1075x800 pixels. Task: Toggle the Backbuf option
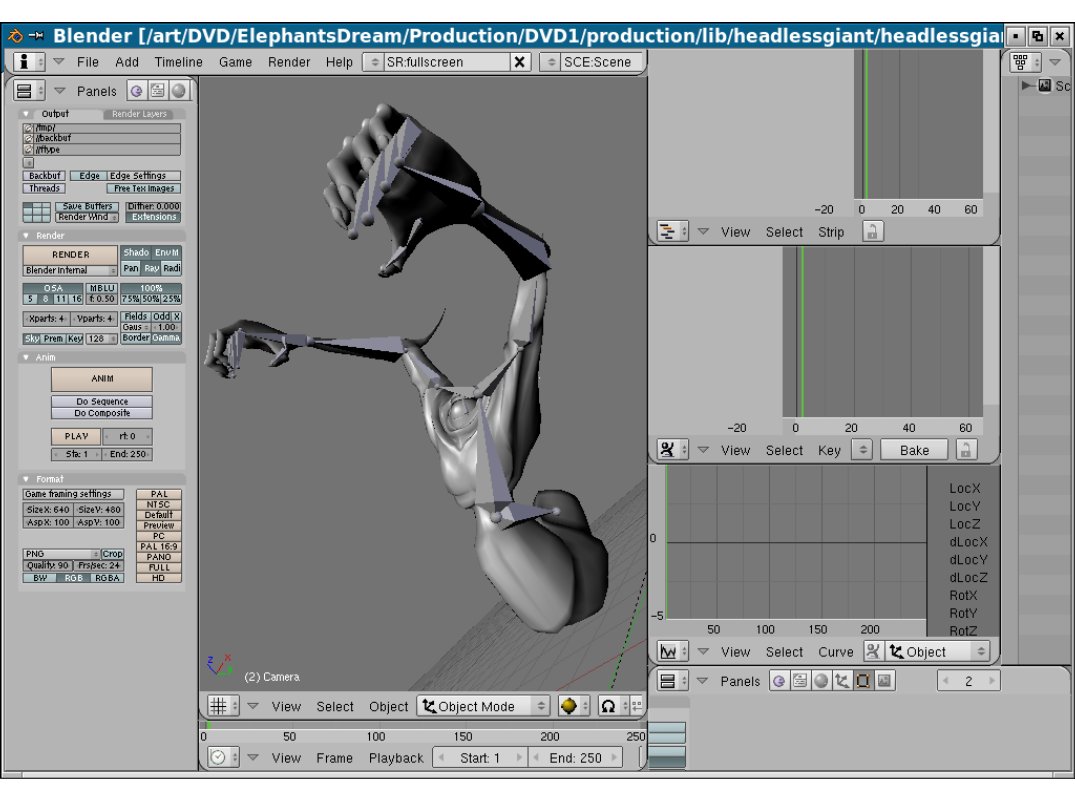coord(45,176)
